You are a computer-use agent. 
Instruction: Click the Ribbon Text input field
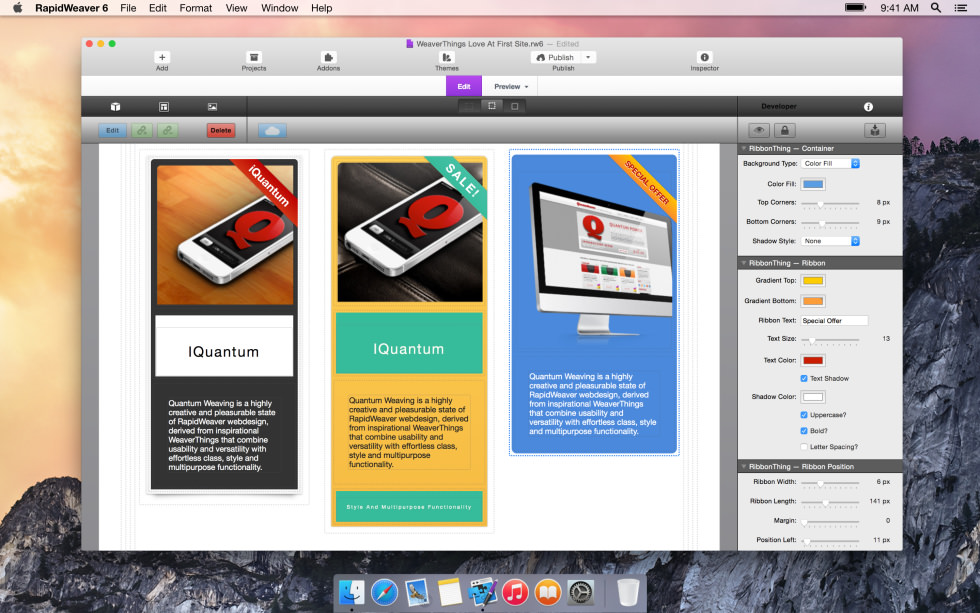click(834, 321)
